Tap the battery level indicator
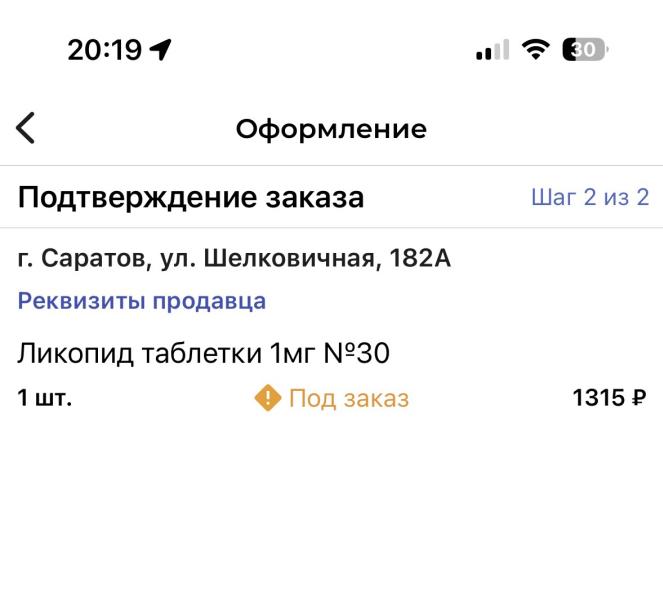 585,50
